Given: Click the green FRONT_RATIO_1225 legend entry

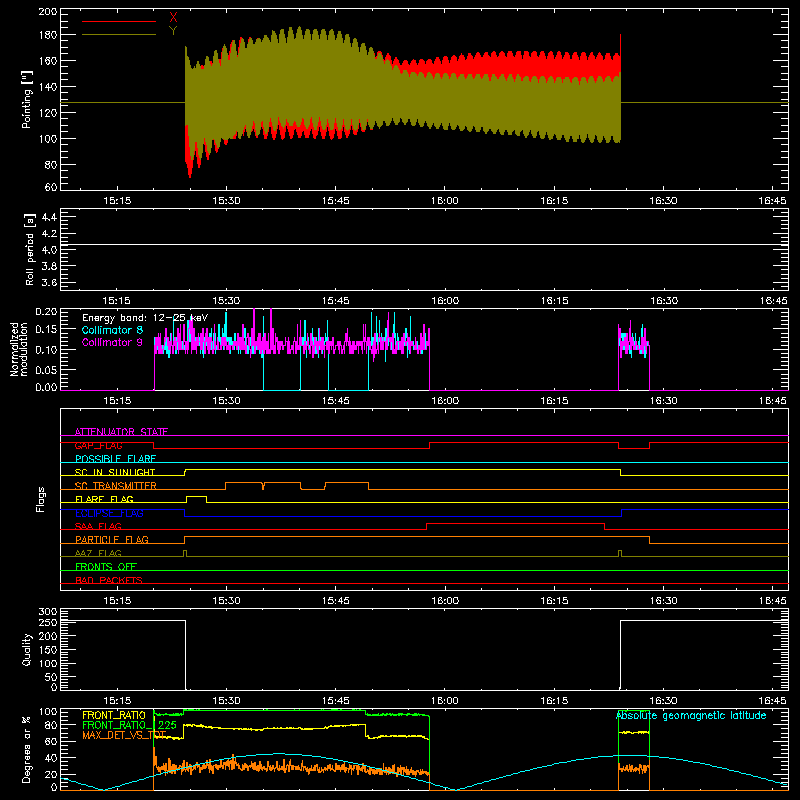Looking at the screenshot, I should (x=130, y=725).
